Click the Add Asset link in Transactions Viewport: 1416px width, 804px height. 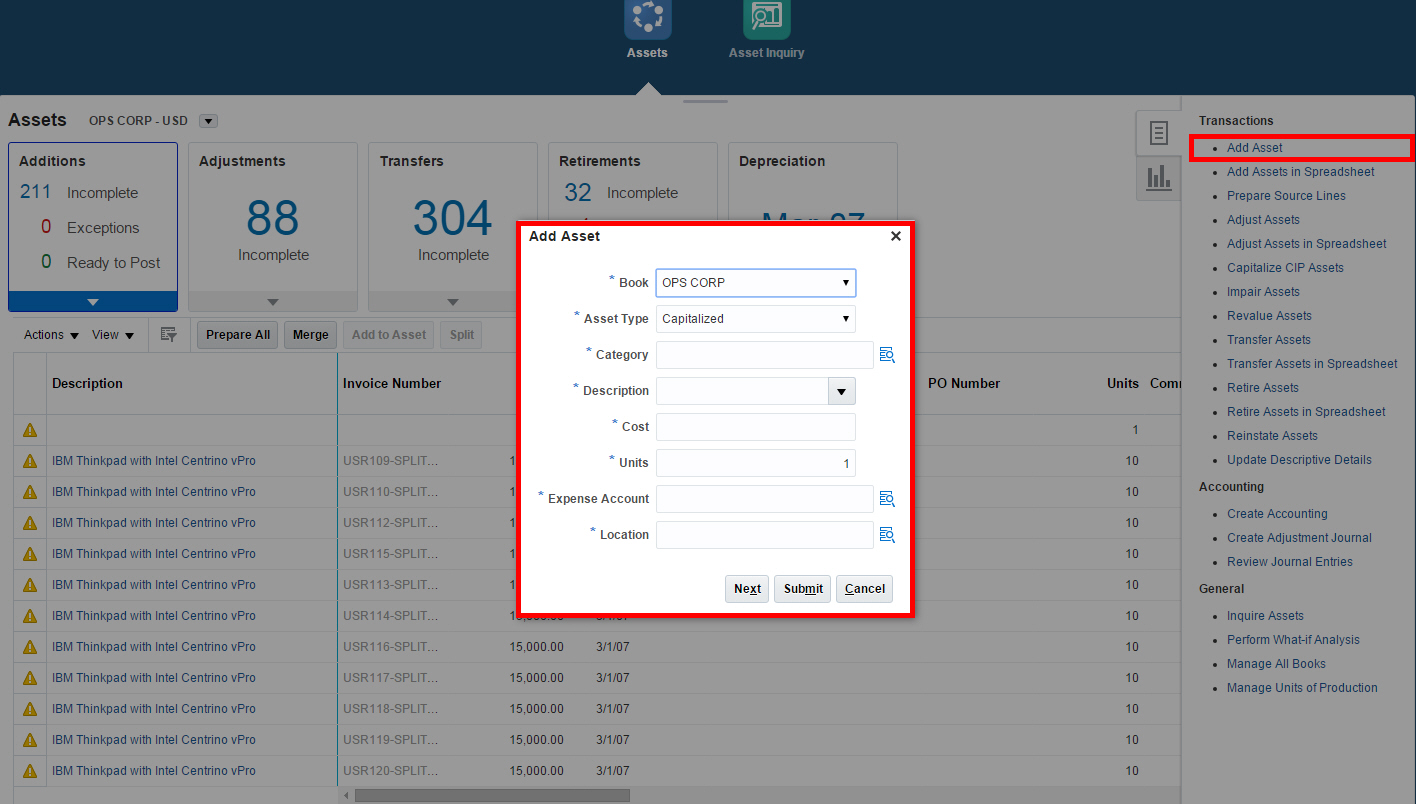[1255, 148]
